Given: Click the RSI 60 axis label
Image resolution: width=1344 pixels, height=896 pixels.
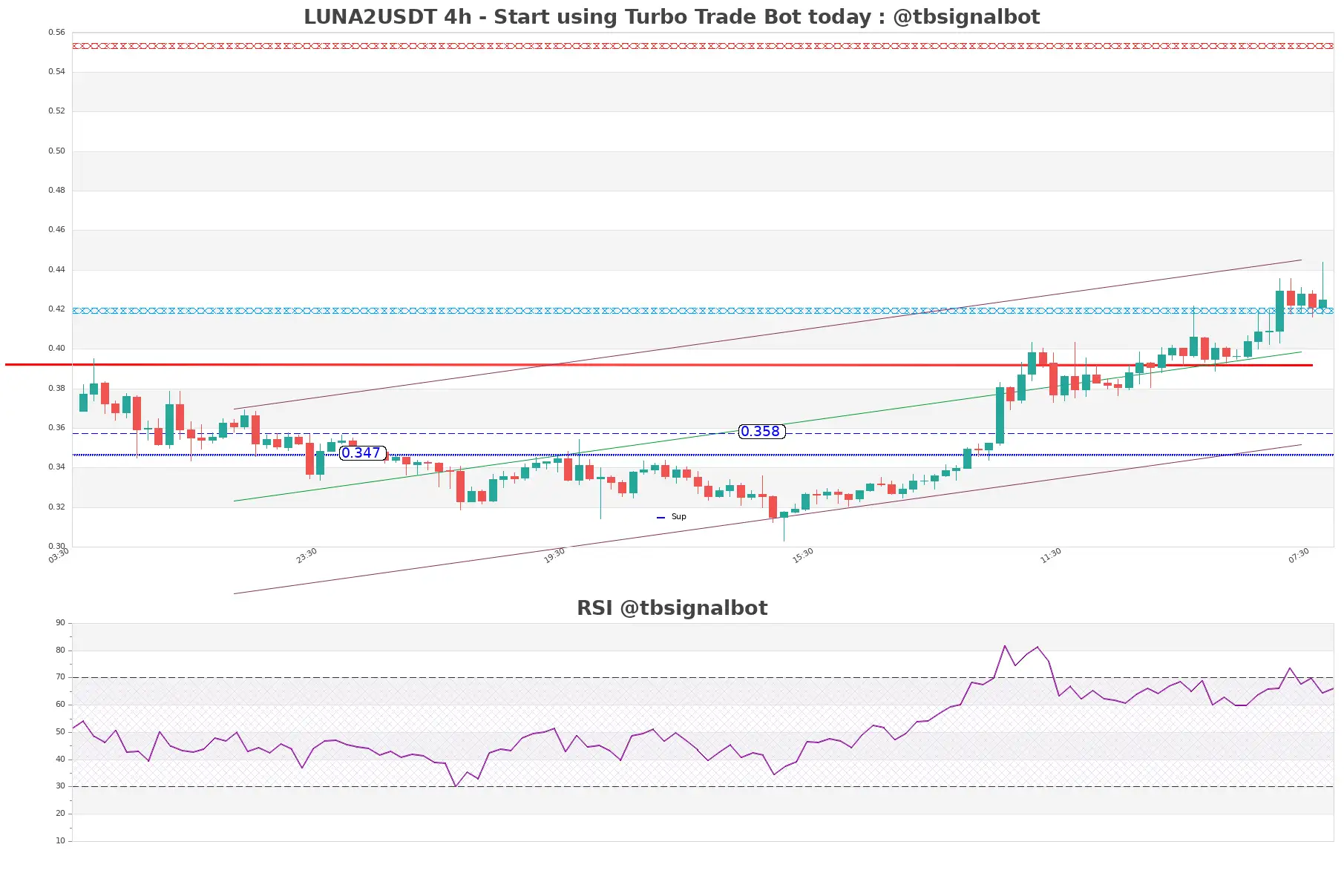Looking at the screenshot, I should click(x=60, y=705).
